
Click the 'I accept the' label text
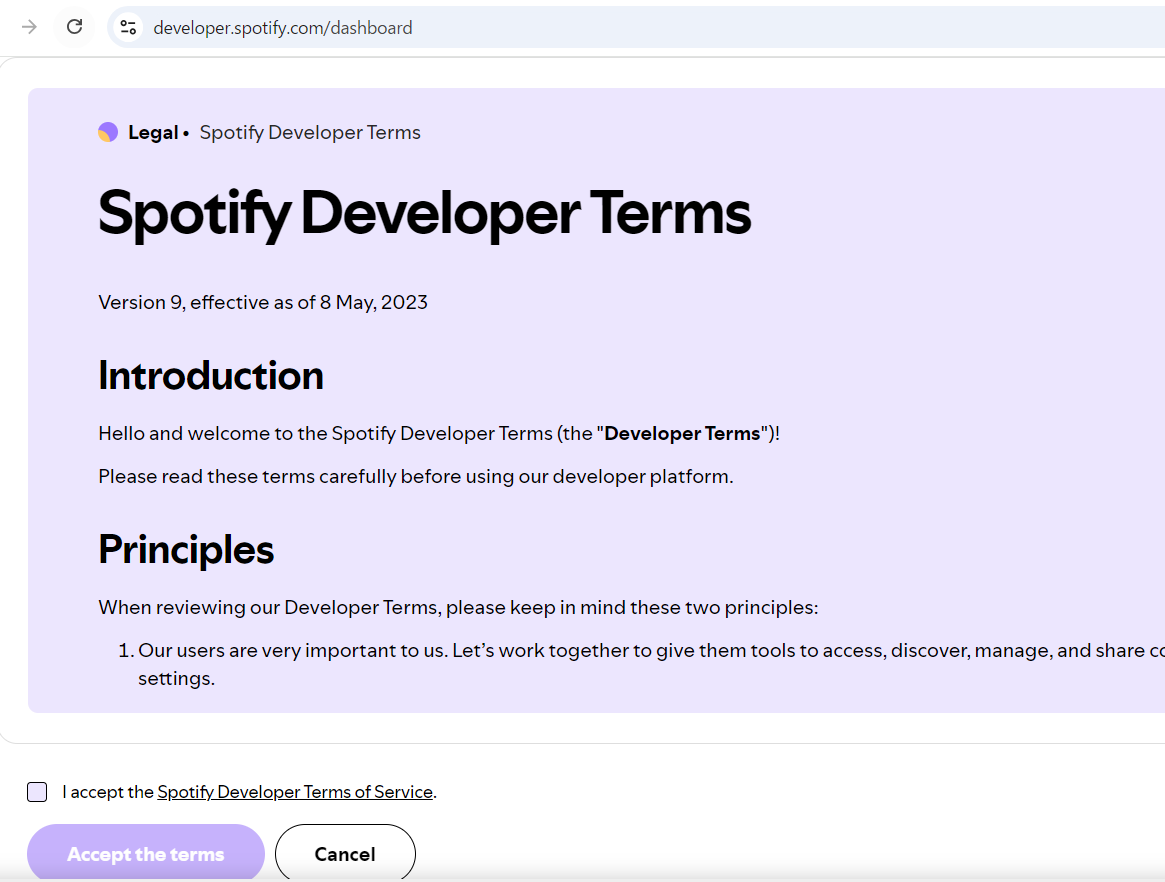(x=108, y=792)
